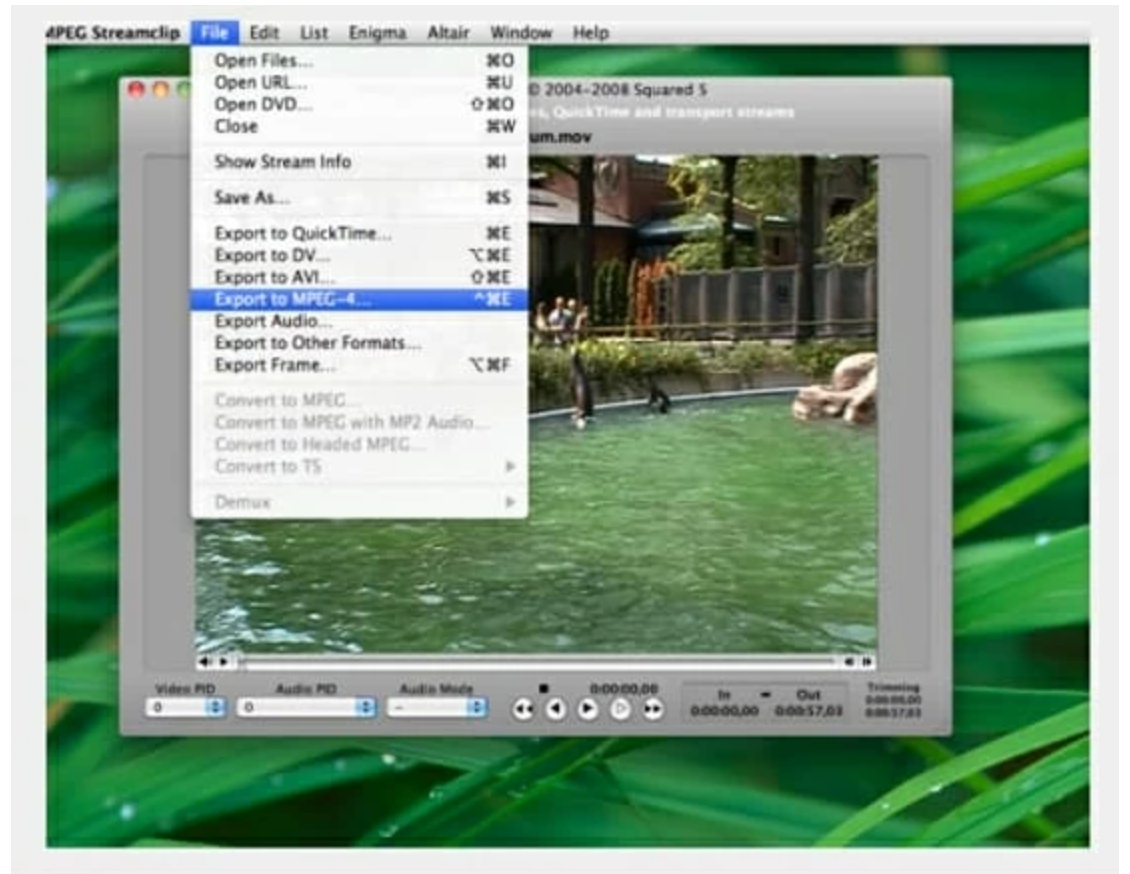
Task: Click the stop square above transport controls
Action: 544,689
